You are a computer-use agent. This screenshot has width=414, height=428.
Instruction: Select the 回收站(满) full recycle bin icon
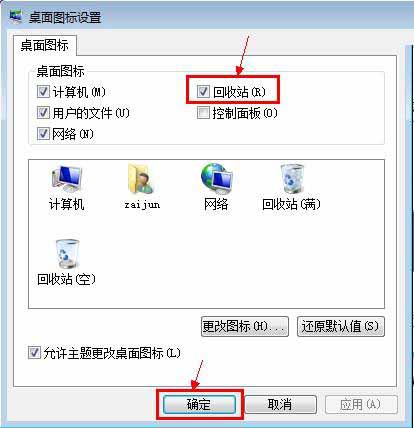tap(291, 179)
